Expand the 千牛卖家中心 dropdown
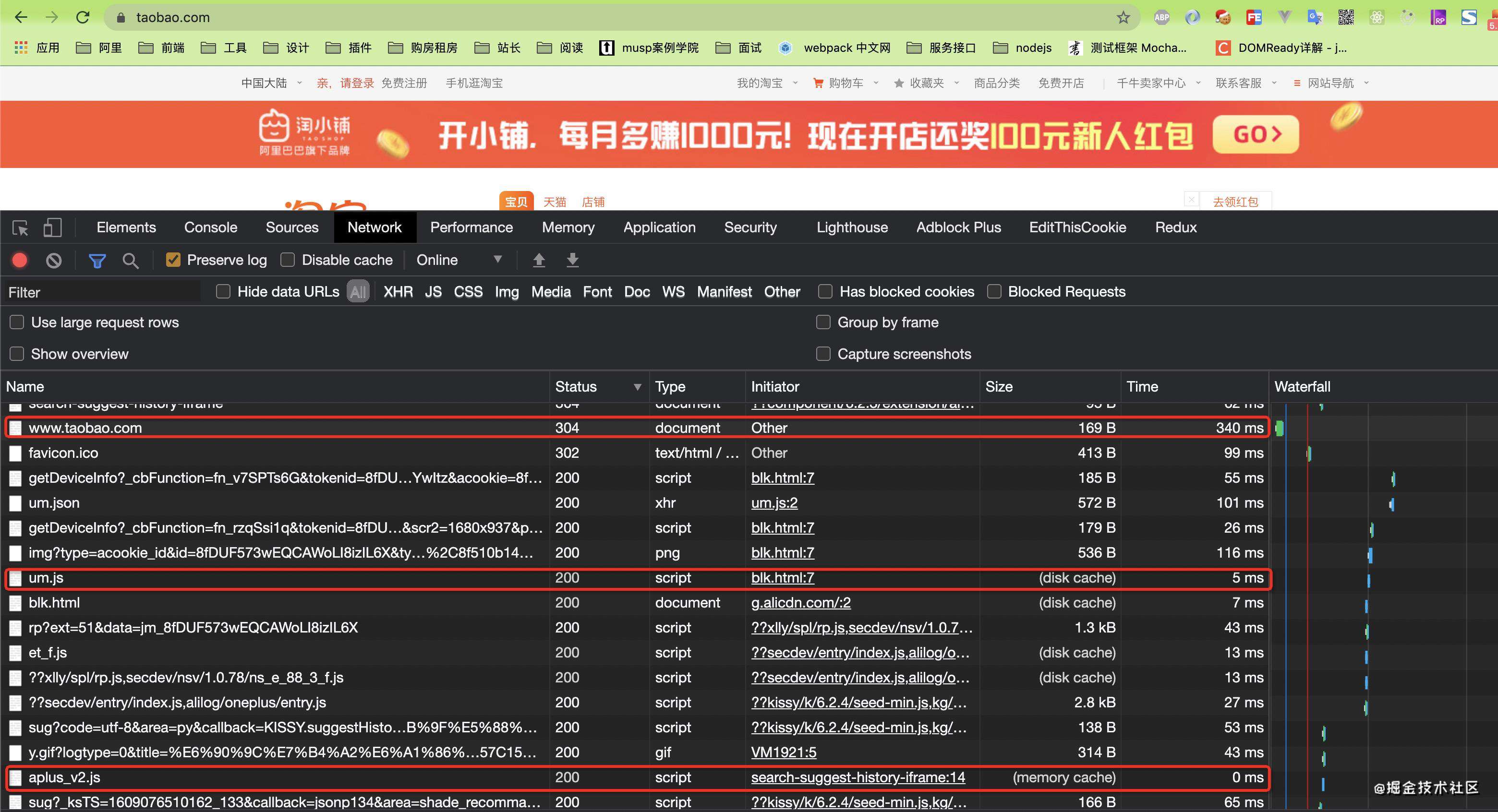The height and width of the screenshot is (812, 1498). pos(1198,83)
